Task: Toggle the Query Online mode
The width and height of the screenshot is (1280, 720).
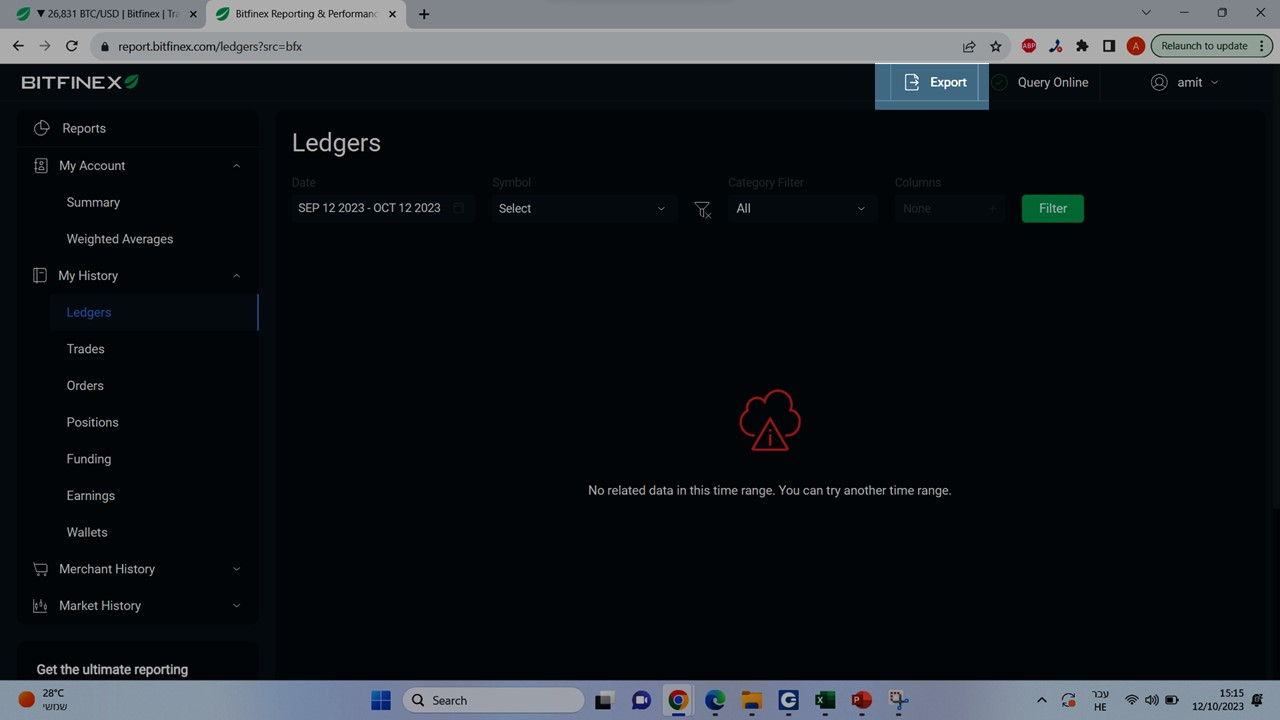Action: click(x=1040, y=82)
